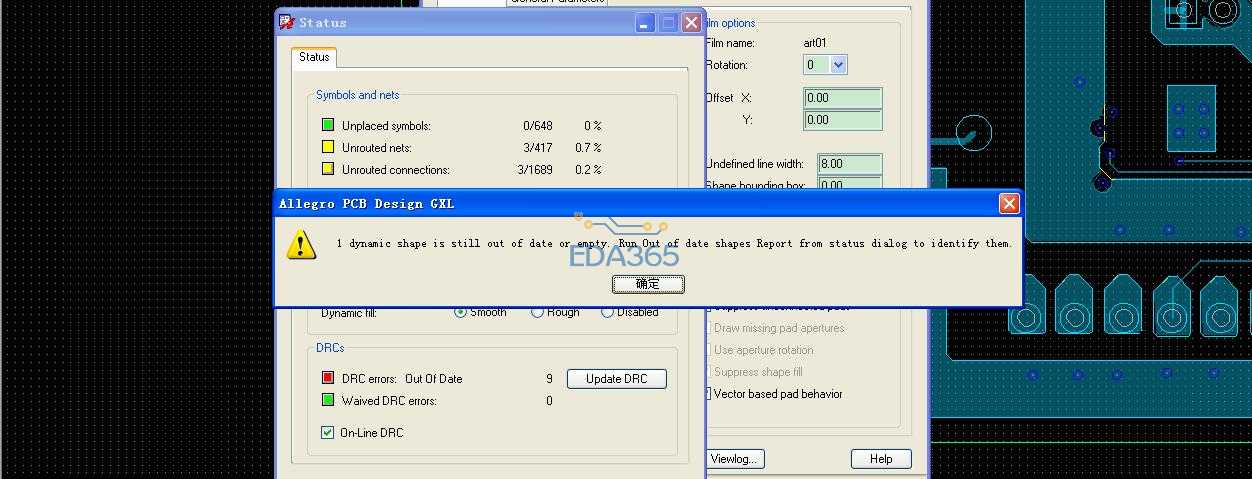Click the green Waived DRC errors indicator
The height and width of the screenshot is (479, 1252).
tap(328, 400)
